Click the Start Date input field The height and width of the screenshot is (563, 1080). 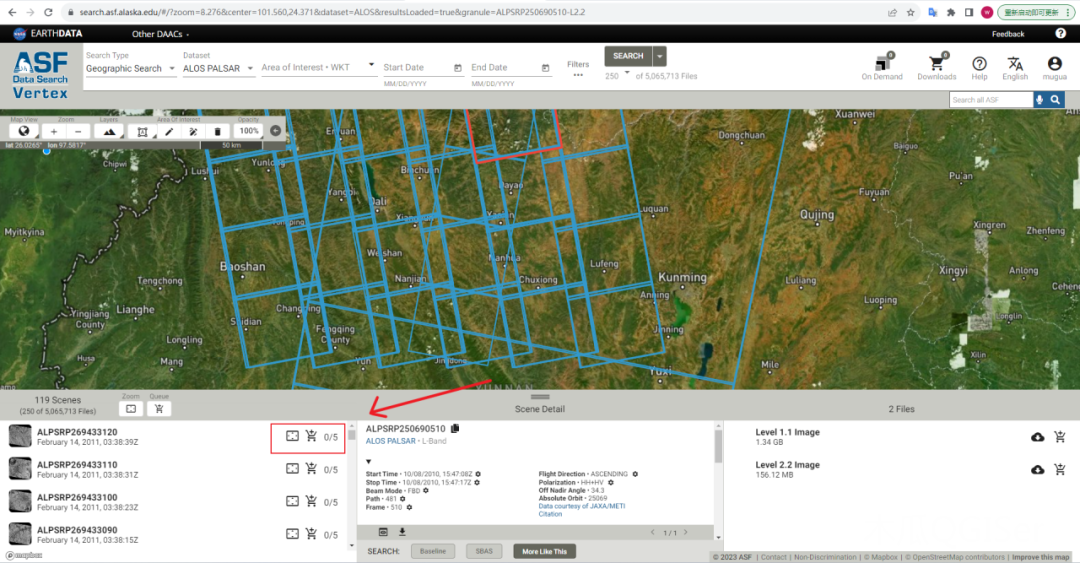[416, 68]
